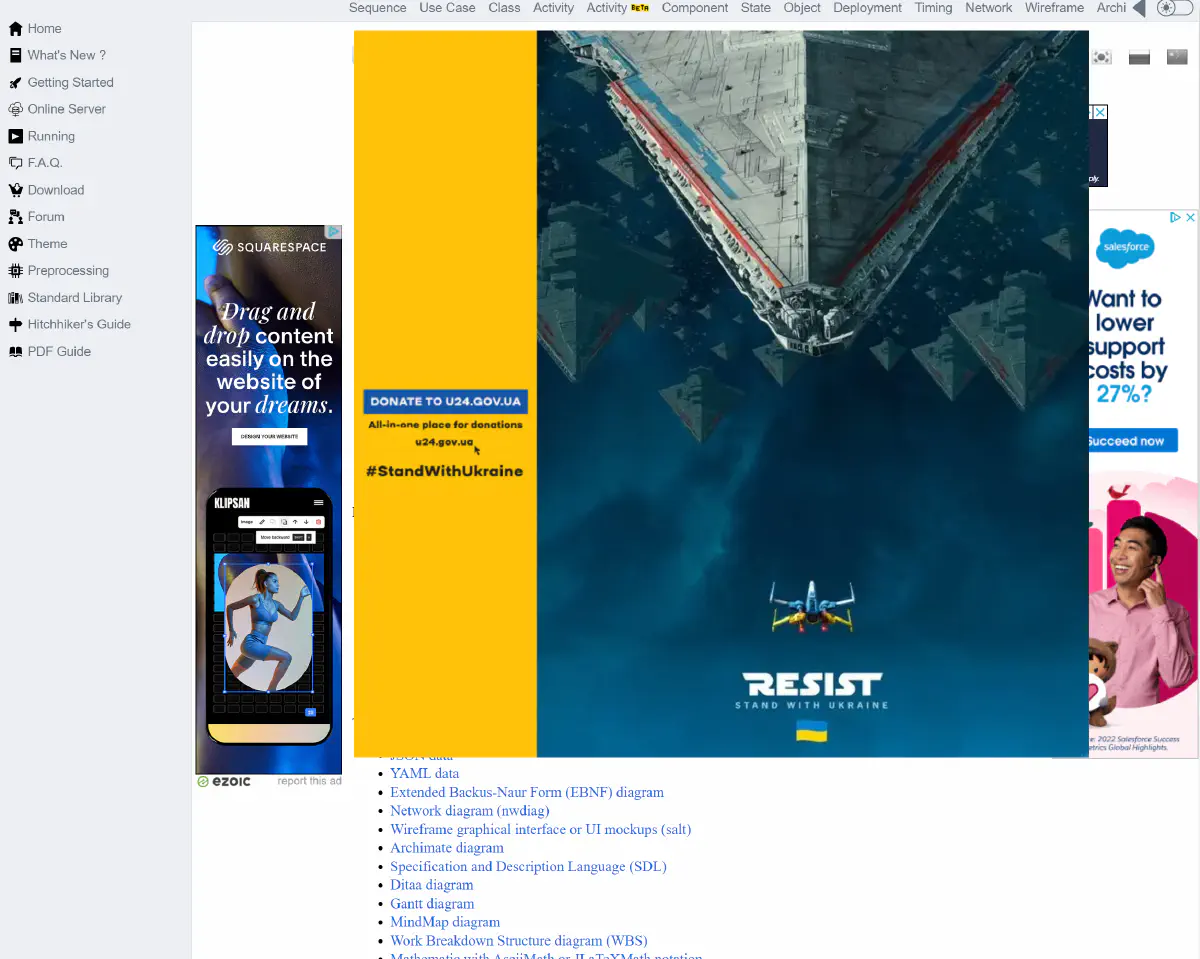
Task: Open the Deployment diagram menu item
Action: point(867,8)
